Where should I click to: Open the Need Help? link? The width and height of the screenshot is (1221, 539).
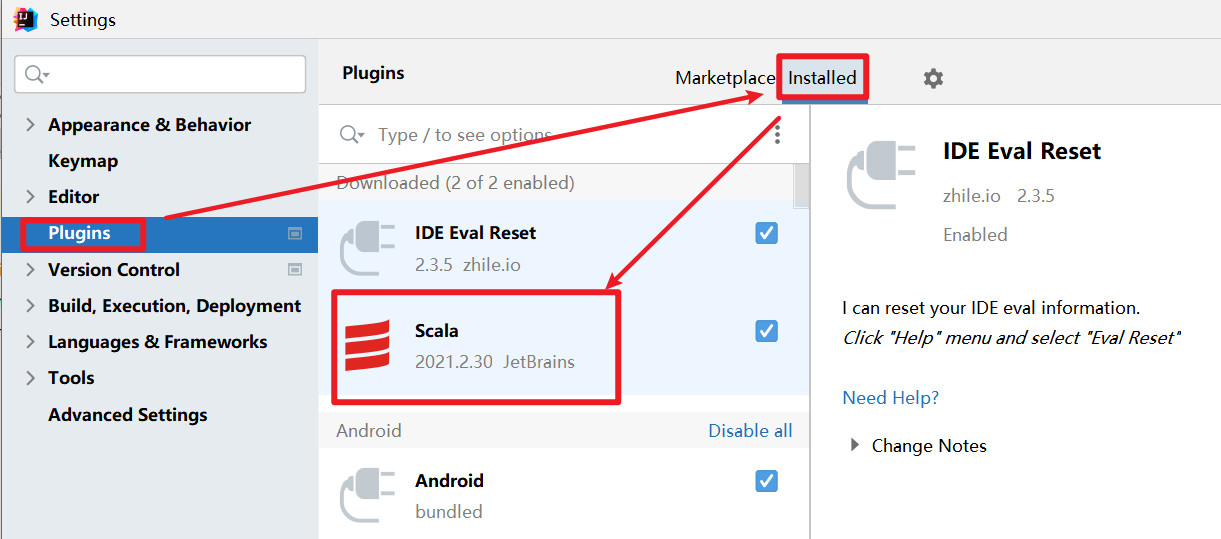point(890,397)
